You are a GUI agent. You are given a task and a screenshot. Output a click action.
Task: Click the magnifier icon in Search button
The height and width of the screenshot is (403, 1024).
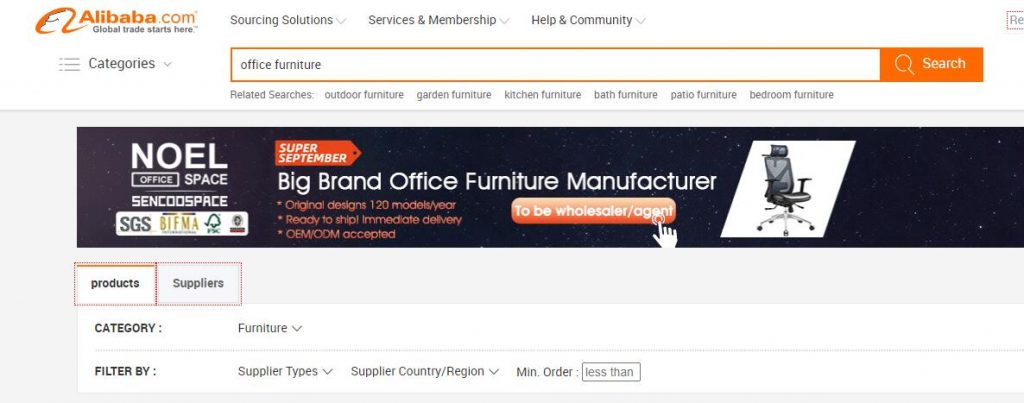(x=904, y=64)
